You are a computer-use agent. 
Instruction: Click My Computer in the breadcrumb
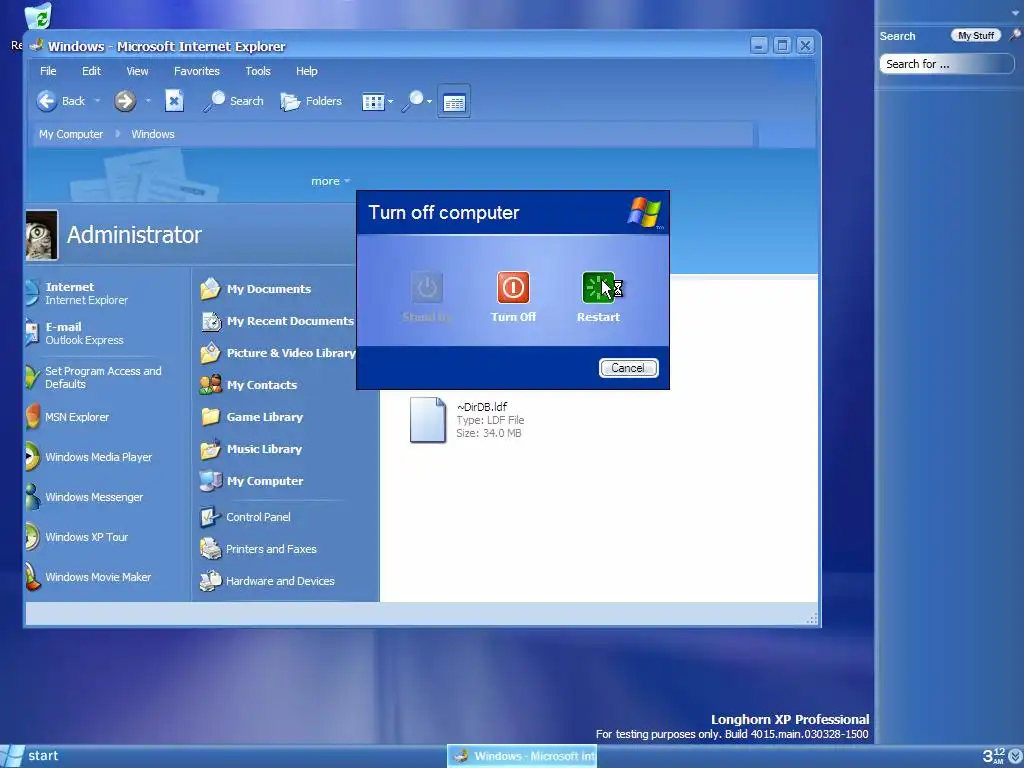(71, 134)
